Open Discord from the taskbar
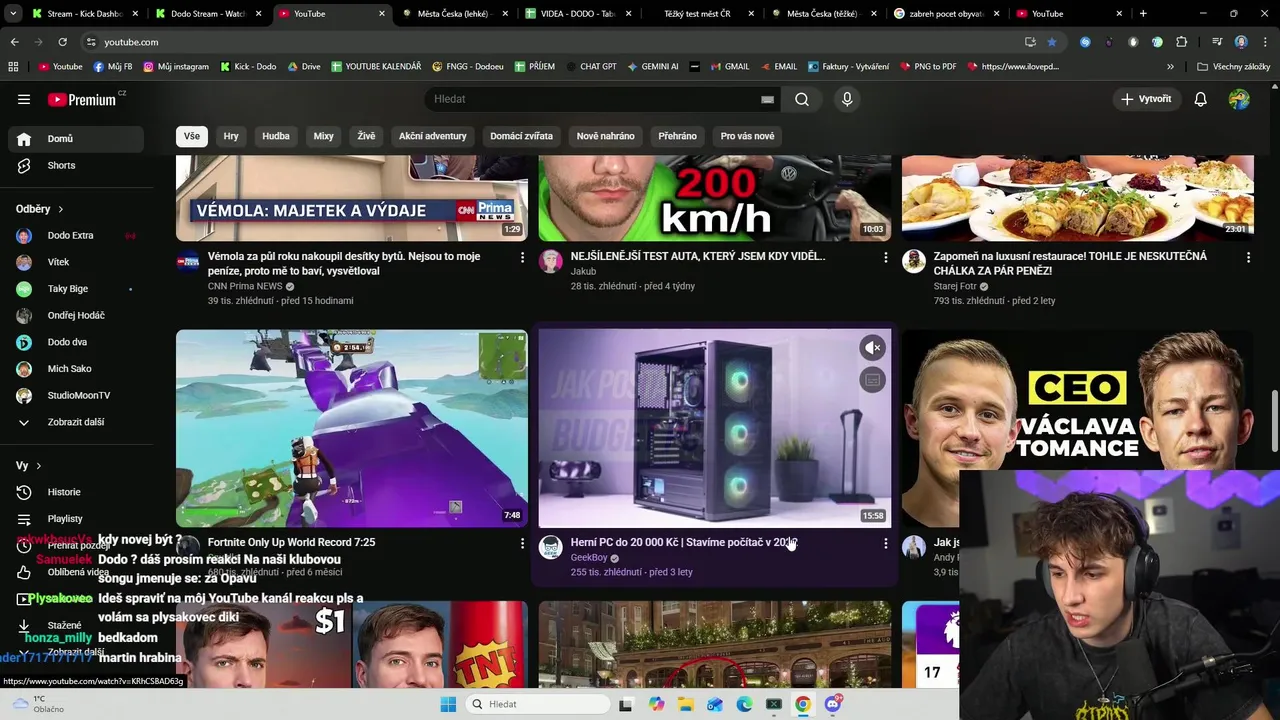Screen dimensions: 1280x720 pos(832,704)
